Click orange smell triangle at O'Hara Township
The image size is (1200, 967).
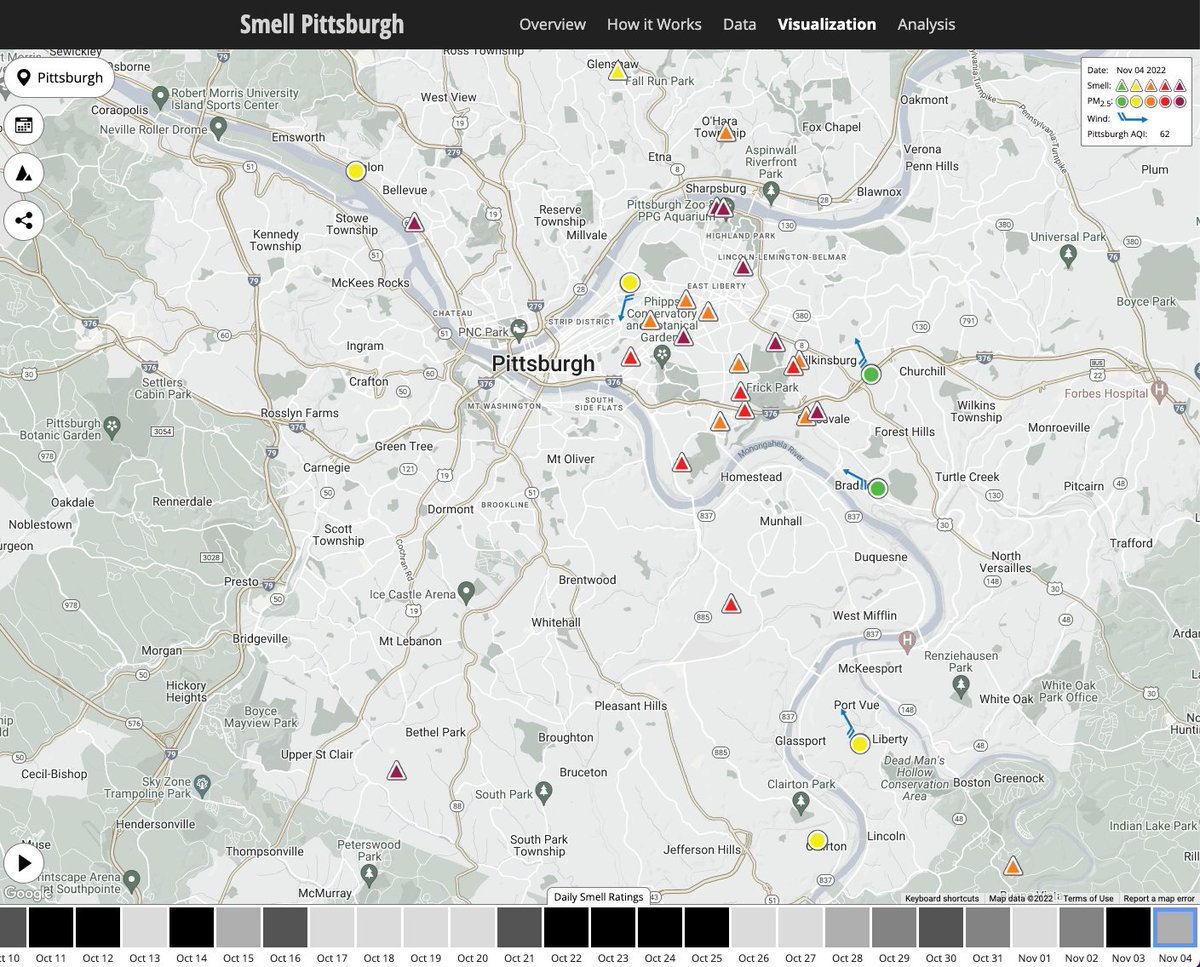click(726, 132)
